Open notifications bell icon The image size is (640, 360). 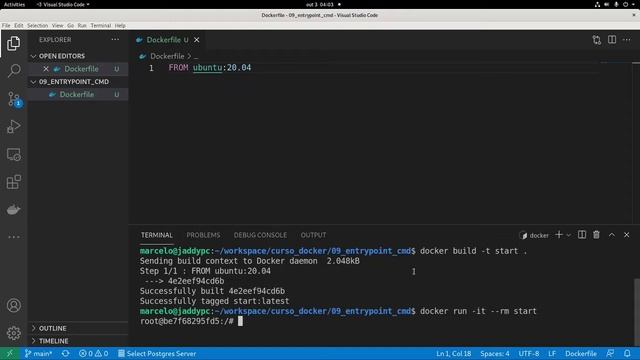pyautogui.click(x=627, y=353)
